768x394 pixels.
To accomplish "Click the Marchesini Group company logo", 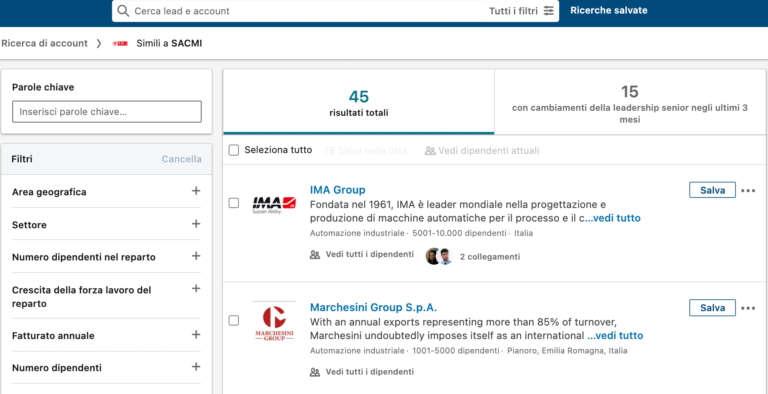I will point(274,322).
